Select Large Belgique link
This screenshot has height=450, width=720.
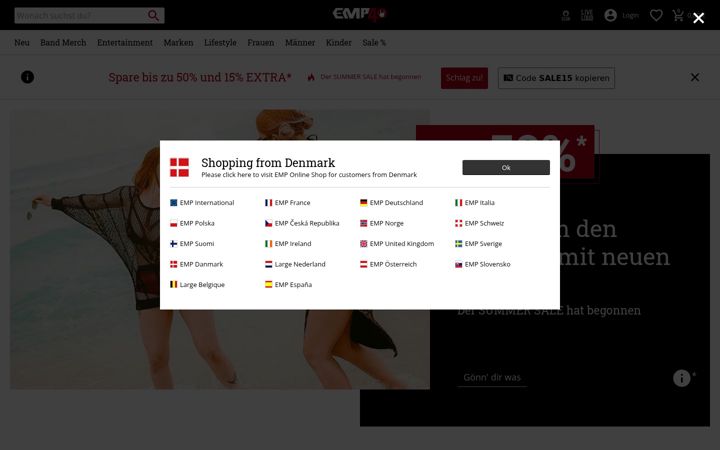point(197,284)
